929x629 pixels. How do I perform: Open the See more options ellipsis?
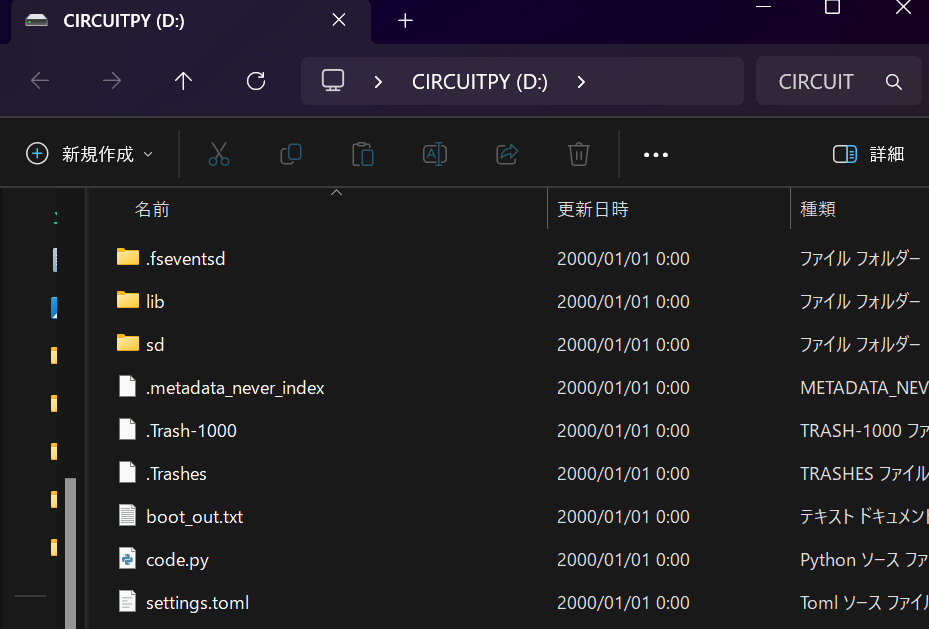pyautogui.click(x=656, y=155)
